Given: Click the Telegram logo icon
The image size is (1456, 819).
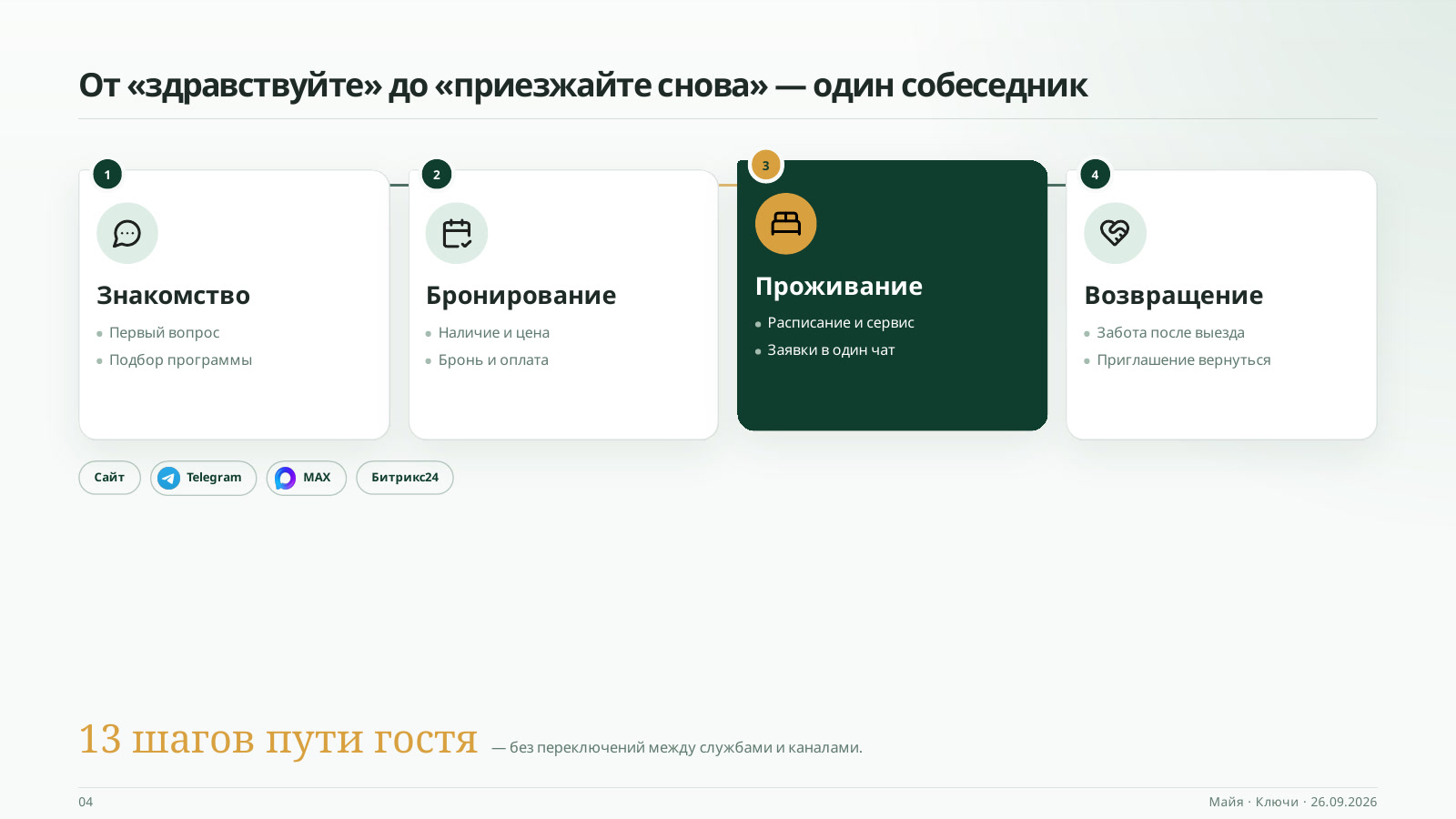Looking at the screenshot, I should coord(168,478).
